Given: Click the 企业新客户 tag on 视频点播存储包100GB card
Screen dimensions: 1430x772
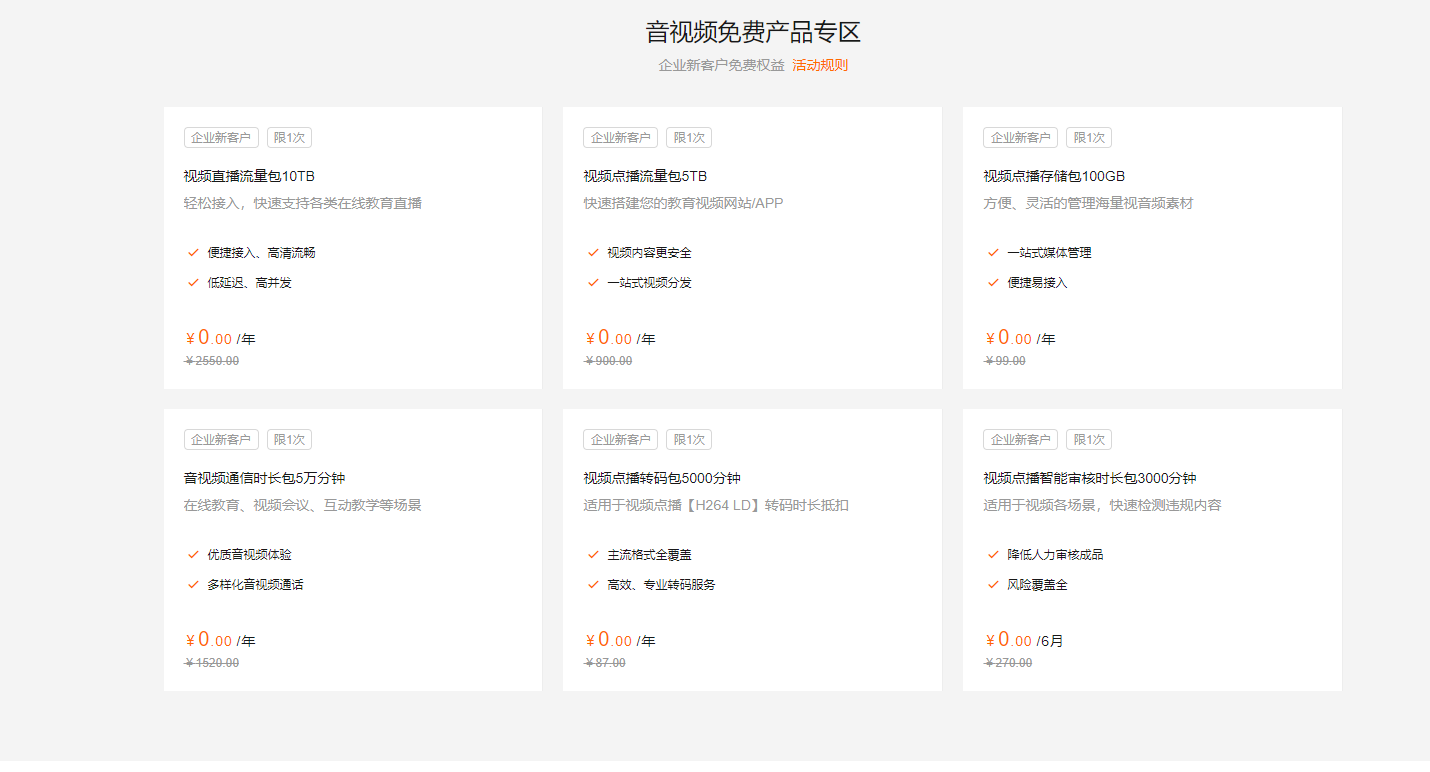Looking at the screenshot, I should tap(1021, 138).
